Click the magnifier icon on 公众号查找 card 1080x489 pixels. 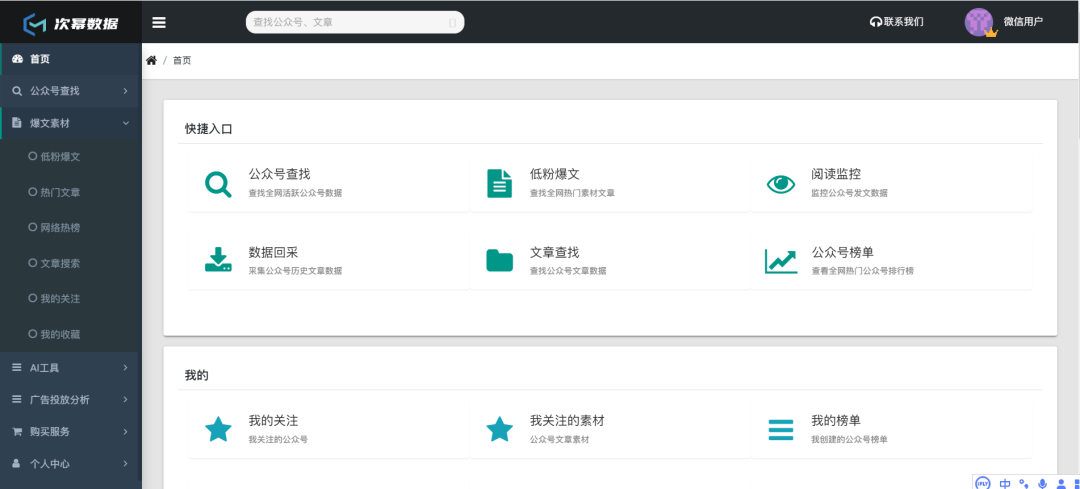[x=218, y=184]
